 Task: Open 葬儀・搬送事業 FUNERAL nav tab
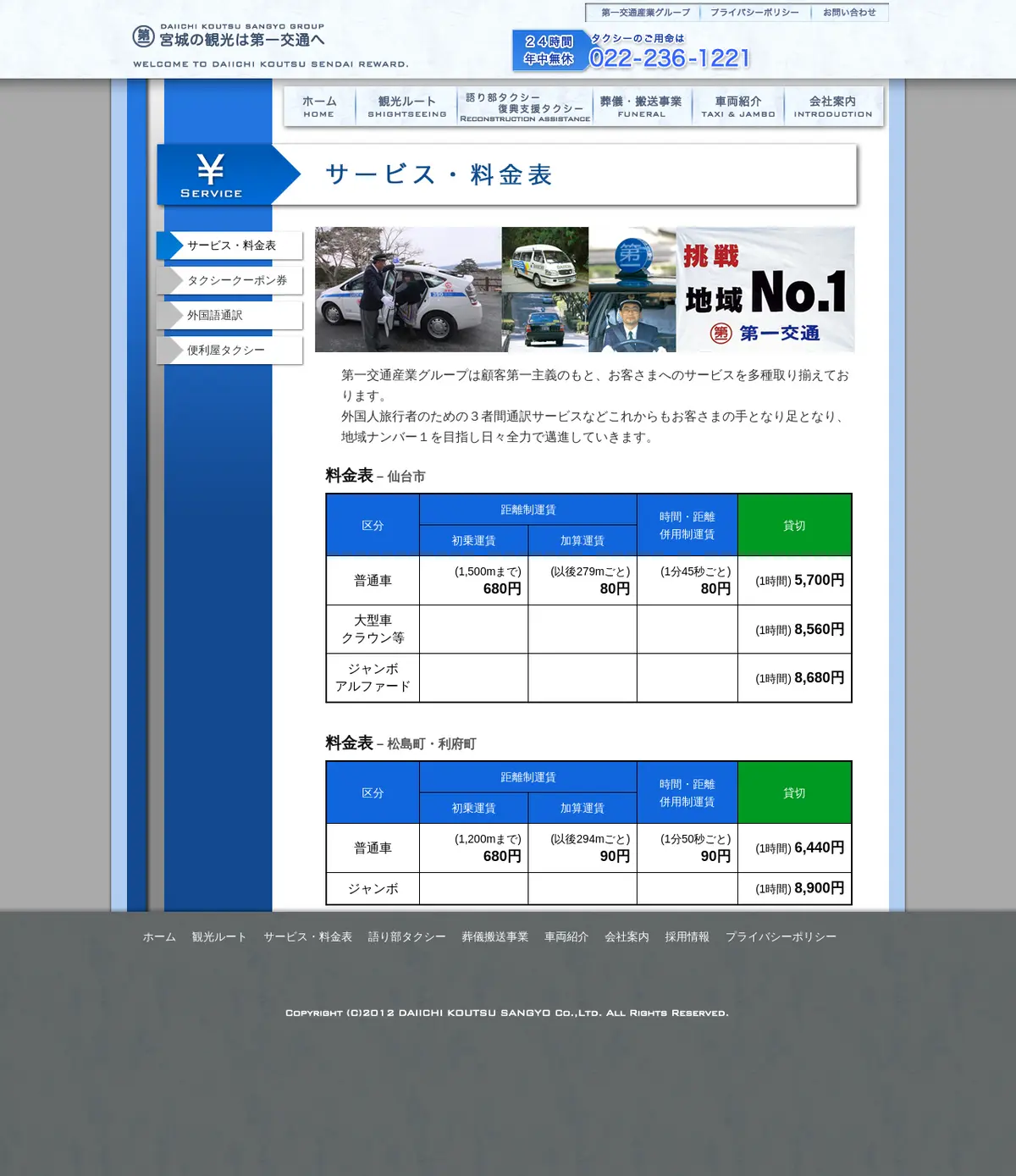click(641, 107)
